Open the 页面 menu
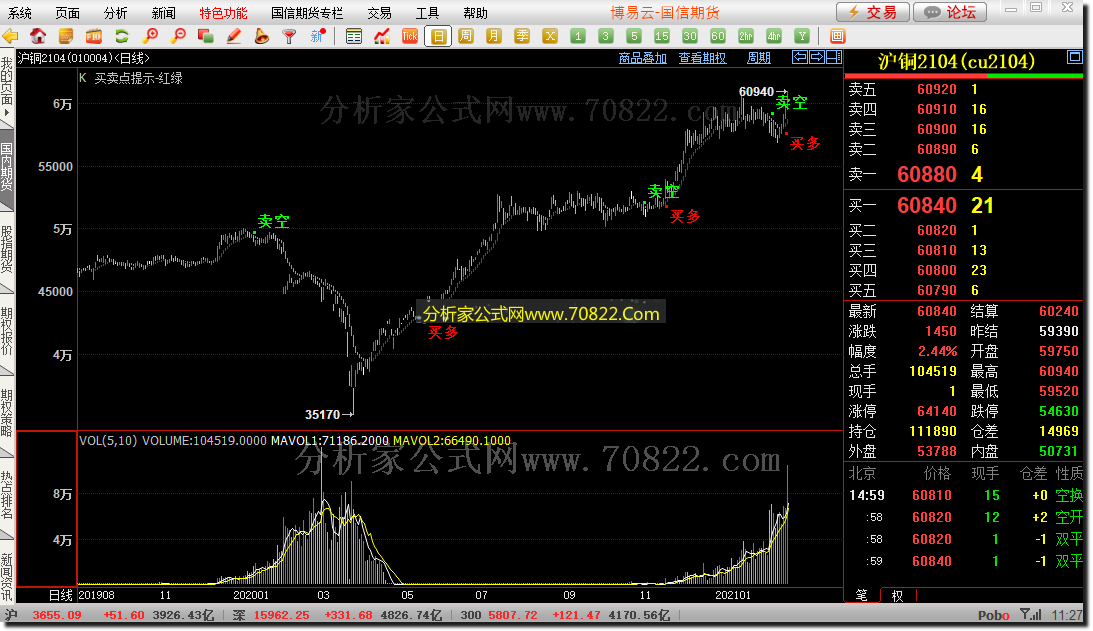The width and height of the screenshot is (1093, 631). click(68, 13)
